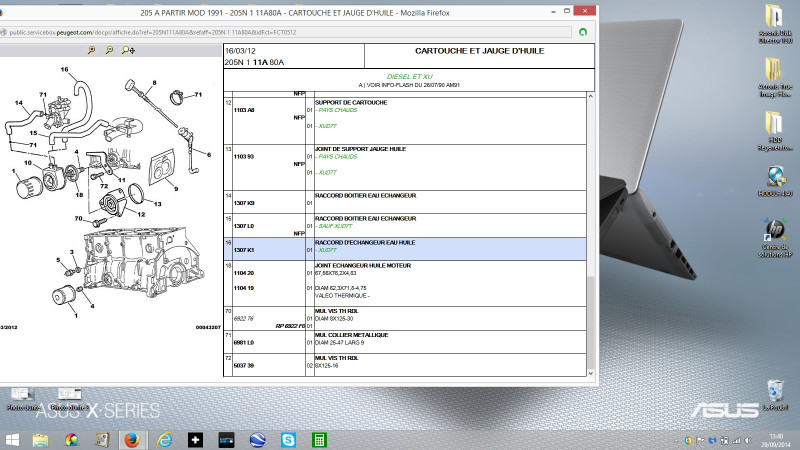
Task: Select part reference 1307 L0
Action: click(244, 226)
